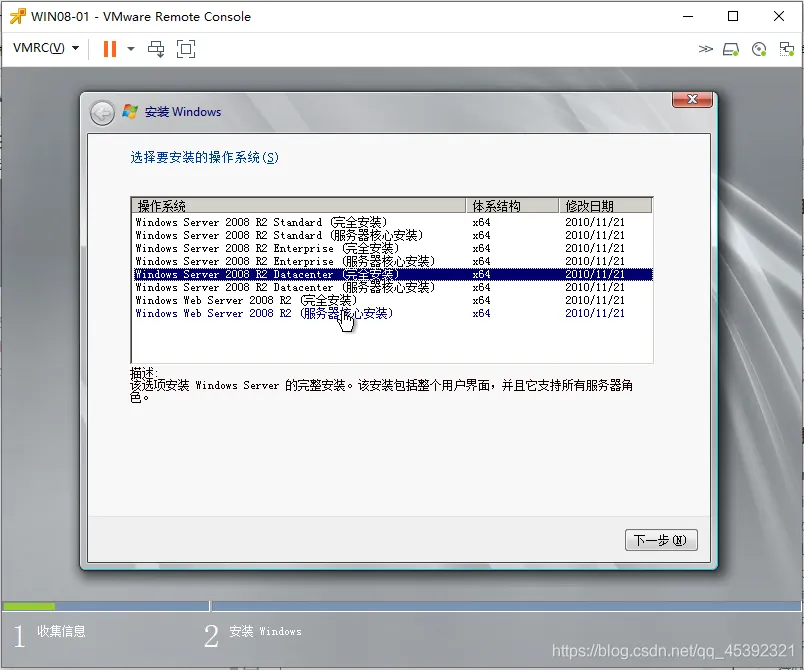Image resolution: width=804 pixels, height=670 pixels.
Task: Minimize the VMware Remote Console window
Action: click(688, 16)
